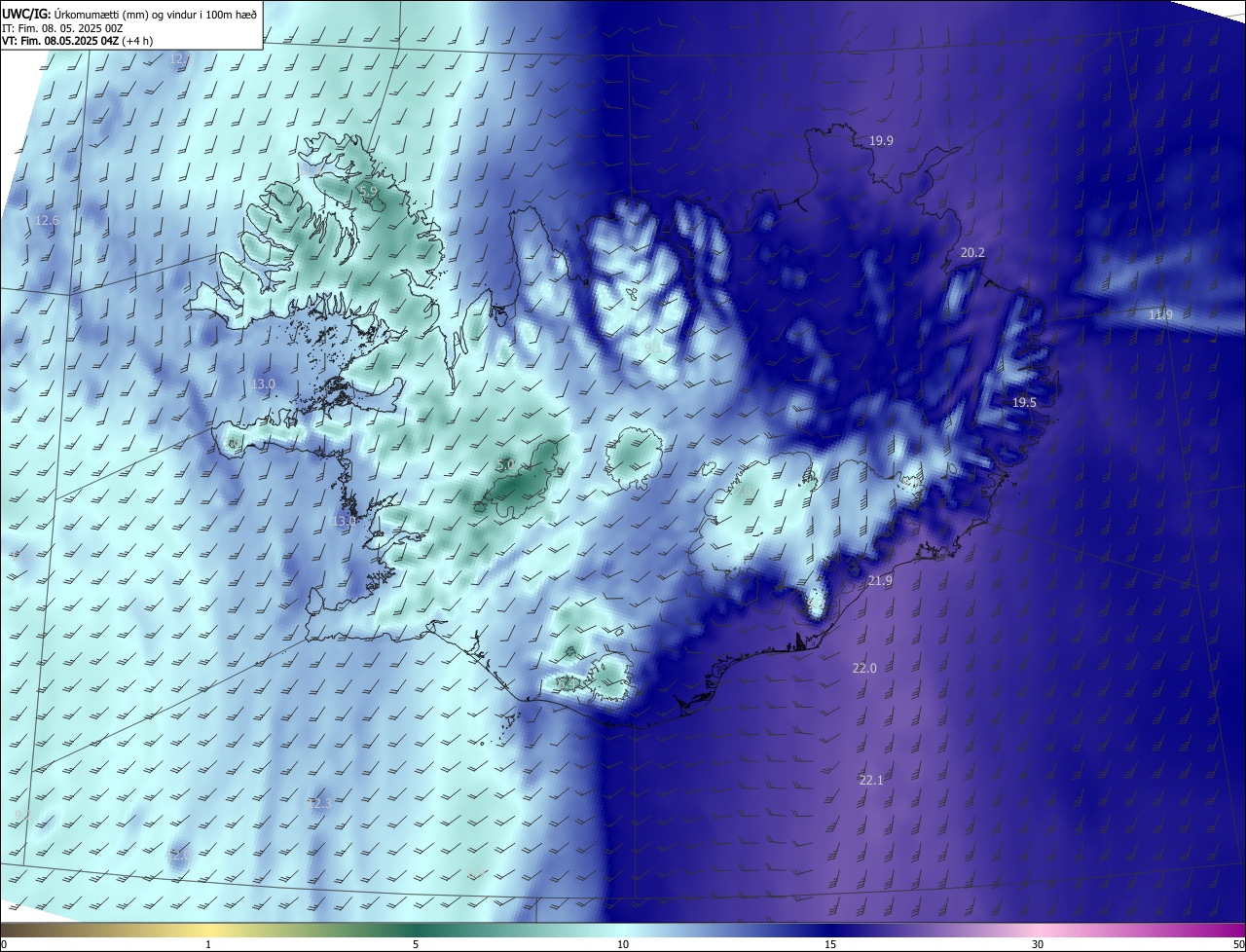This screenshot has width=1246, height=952.
Task: Click the 11.9 value label
Action: coord(1160,314)
